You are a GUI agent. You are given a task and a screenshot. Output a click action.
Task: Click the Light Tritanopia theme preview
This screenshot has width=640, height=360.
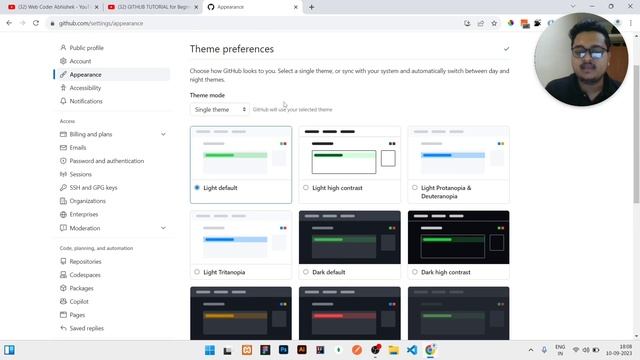pos(241,238)
